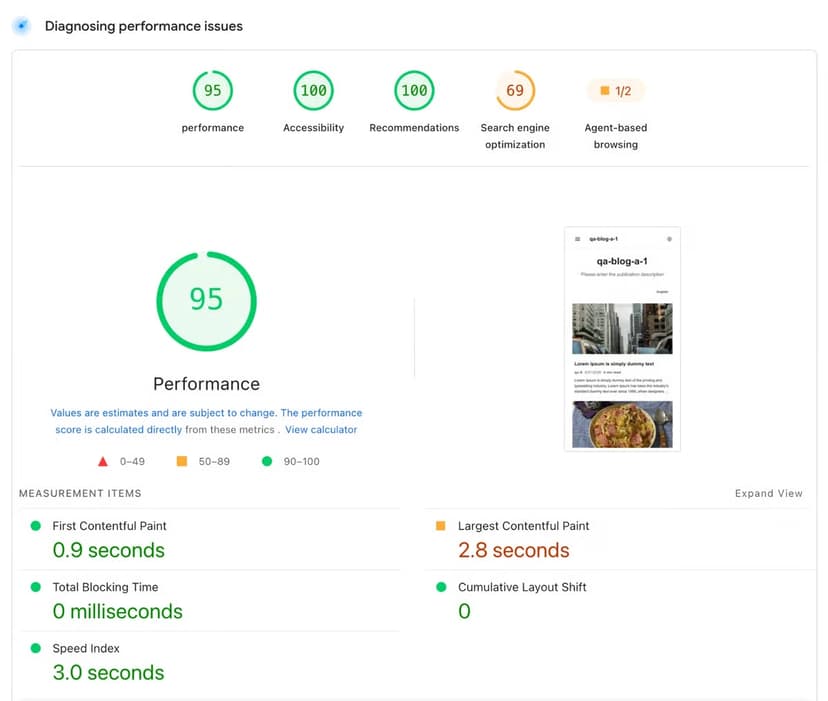This screenshot has height=701, width=828.
Task: Click green dot next to Speed Index
Action: (x=36, y=648)
